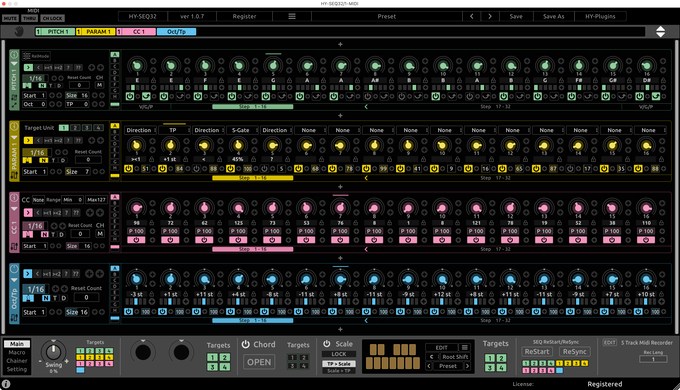The width and height of the screenshot is (680, 390).
Task: Select the CC 1 track tab
Action: pyautogui.click(x=136, y=31)
